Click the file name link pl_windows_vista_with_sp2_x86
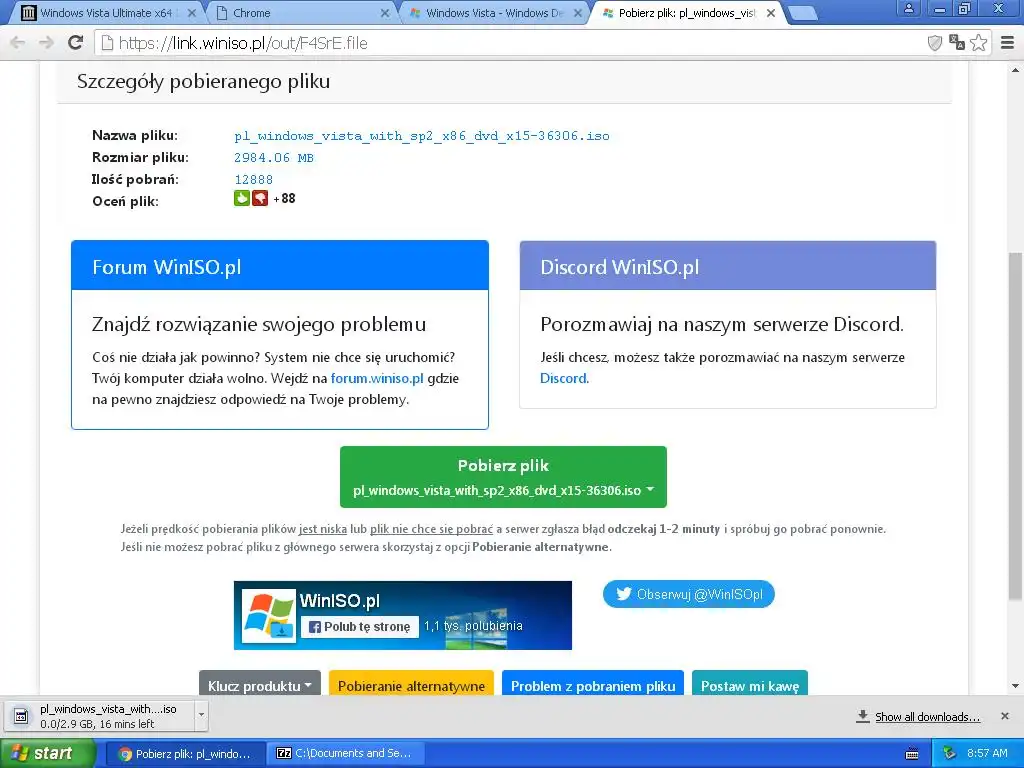 [422, 136]
